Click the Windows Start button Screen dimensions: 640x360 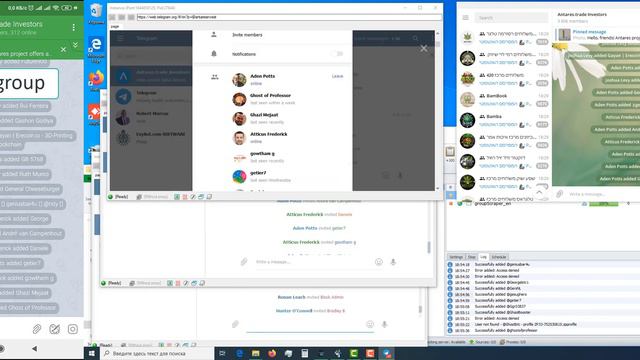pyautogui.click(x=92, y=353)
